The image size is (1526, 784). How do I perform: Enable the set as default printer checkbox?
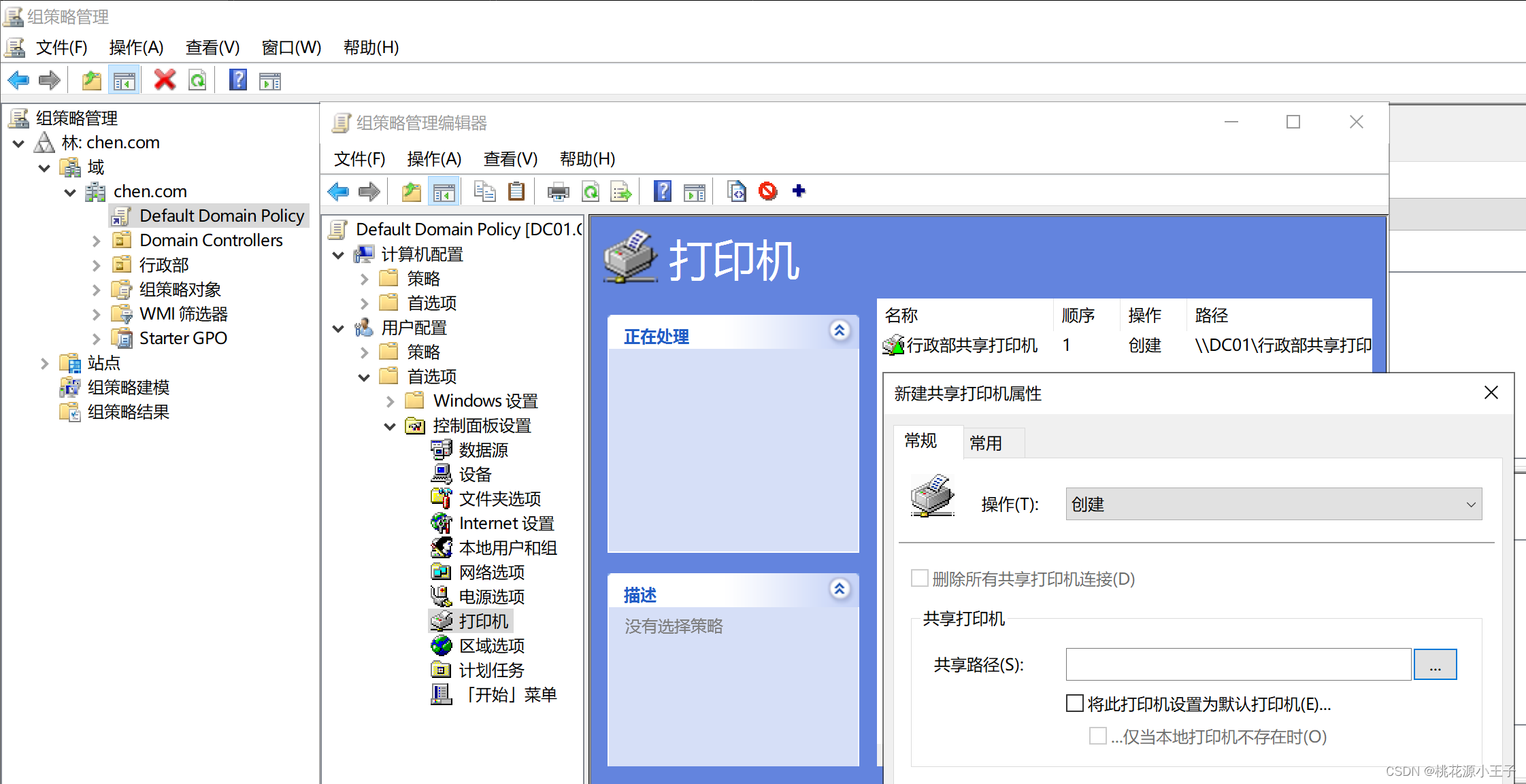[1075, 703]
